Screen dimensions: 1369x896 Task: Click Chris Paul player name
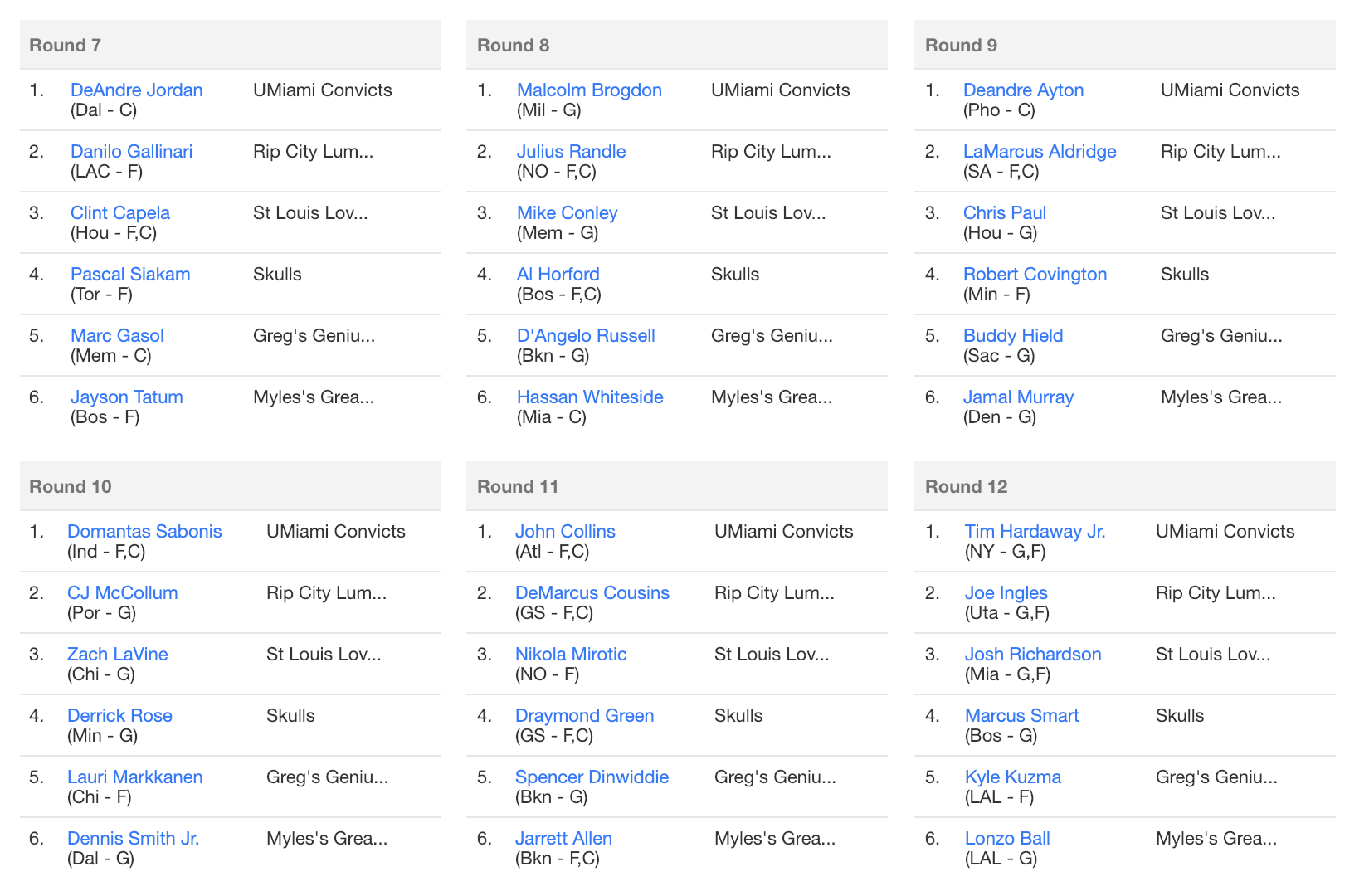pos(1005,212)
